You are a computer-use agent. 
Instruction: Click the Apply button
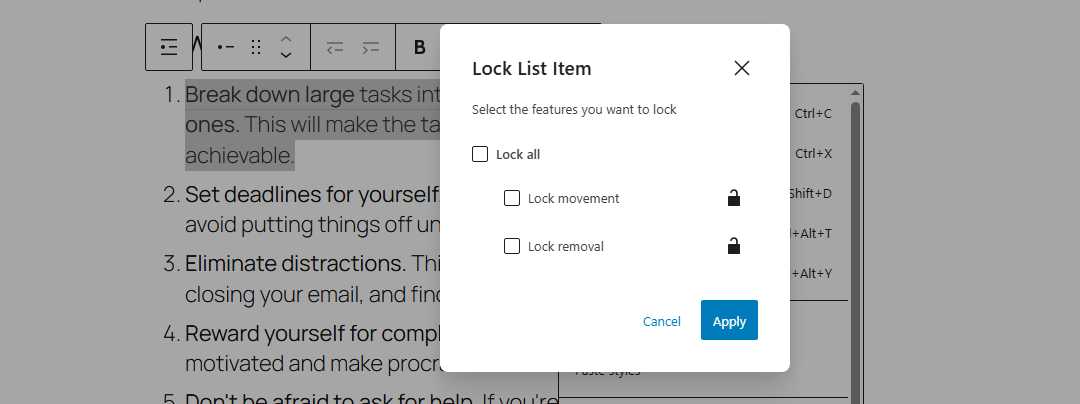pyautogui.click(x=729, y=320)
